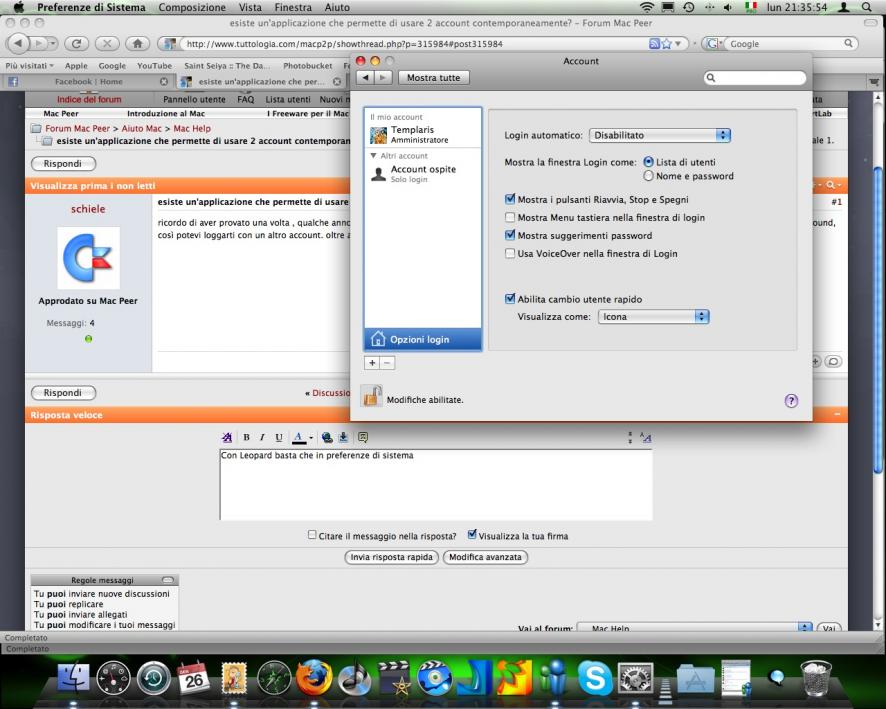The image size is (886, 709).
Task: Launch Safari compass icon in Dock
Action: [274, 678]
